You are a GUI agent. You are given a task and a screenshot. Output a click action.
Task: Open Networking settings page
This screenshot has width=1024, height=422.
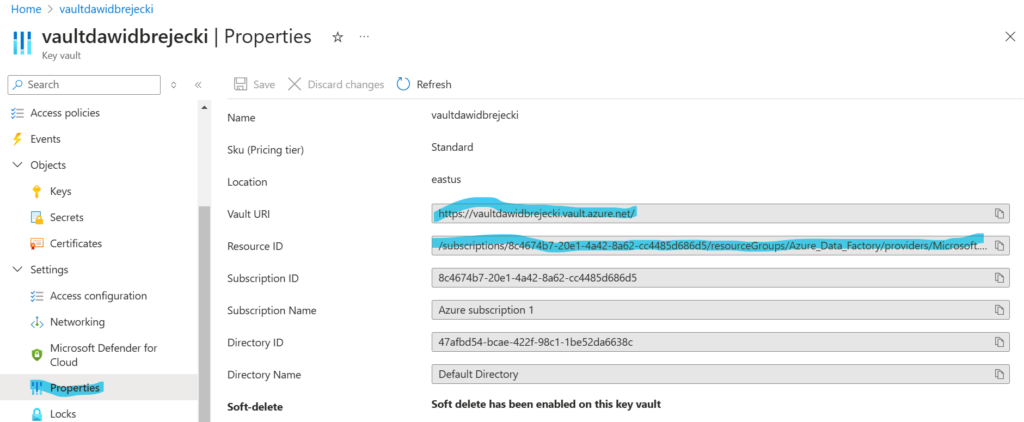tap(77, 322)
